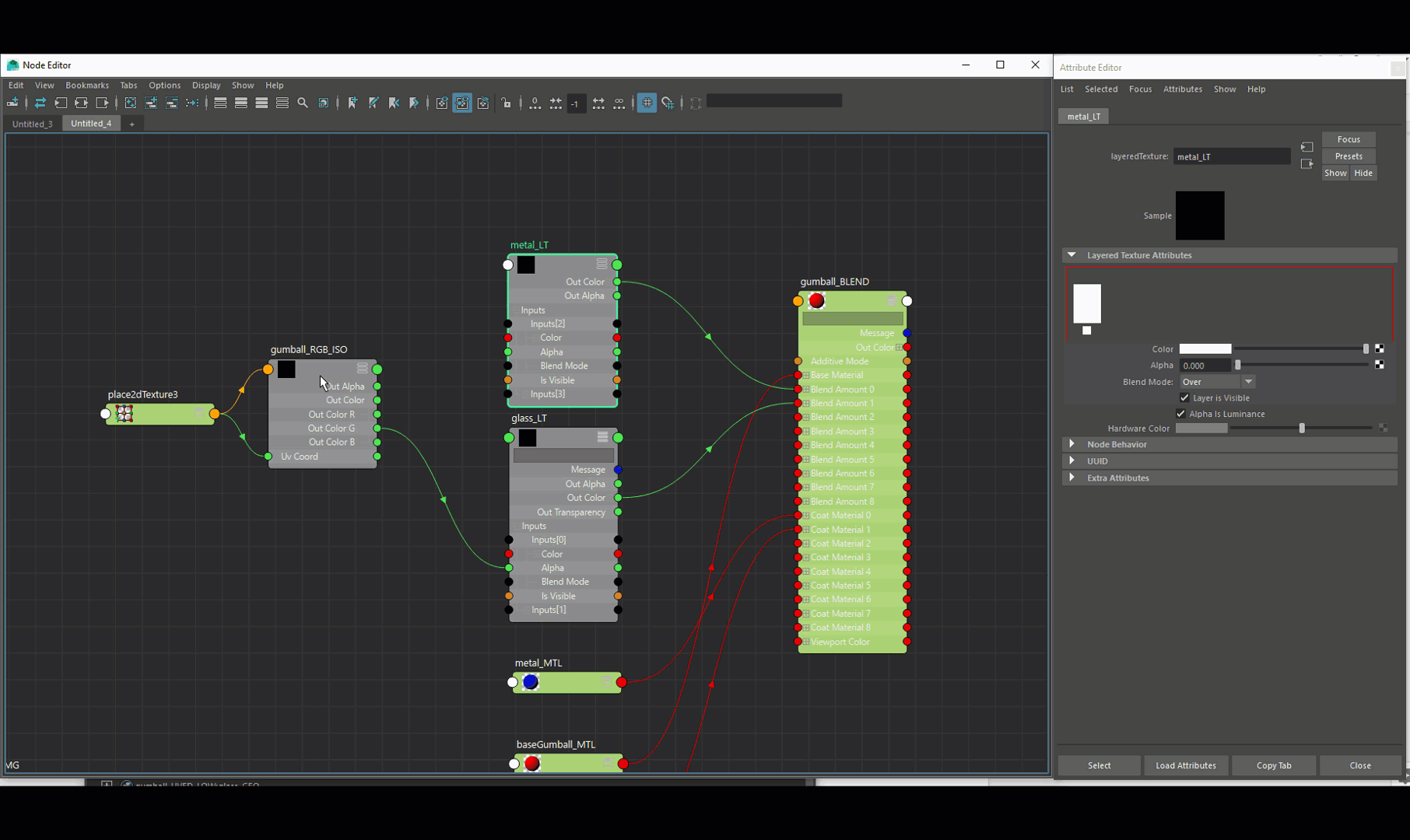Click the lock icon in toolbar
The image size is (1410, 840).
(x=507, y=103)
